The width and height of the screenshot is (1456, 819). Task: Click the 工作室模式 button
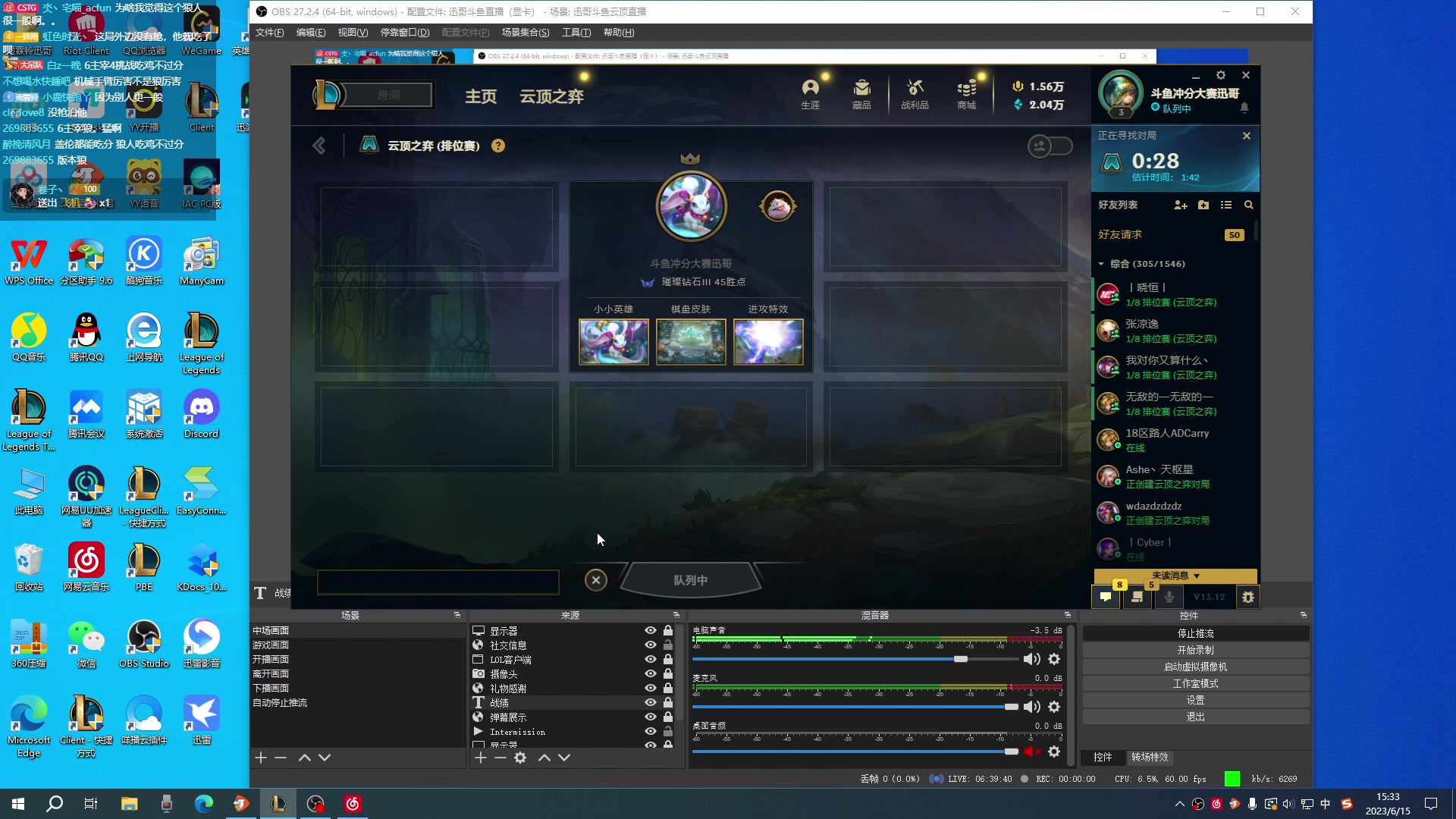coord(1196,683)
